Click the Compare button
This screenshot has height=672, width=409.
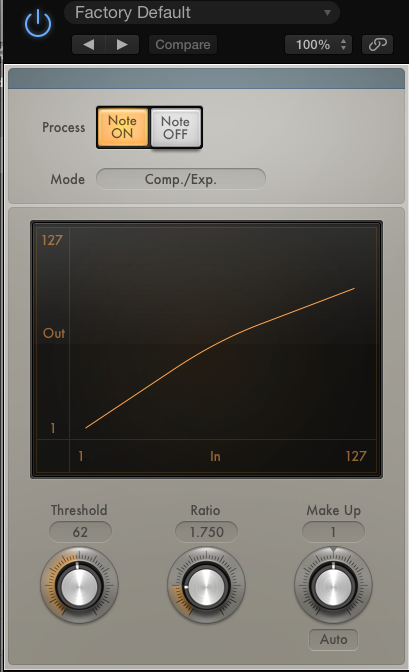183,45
